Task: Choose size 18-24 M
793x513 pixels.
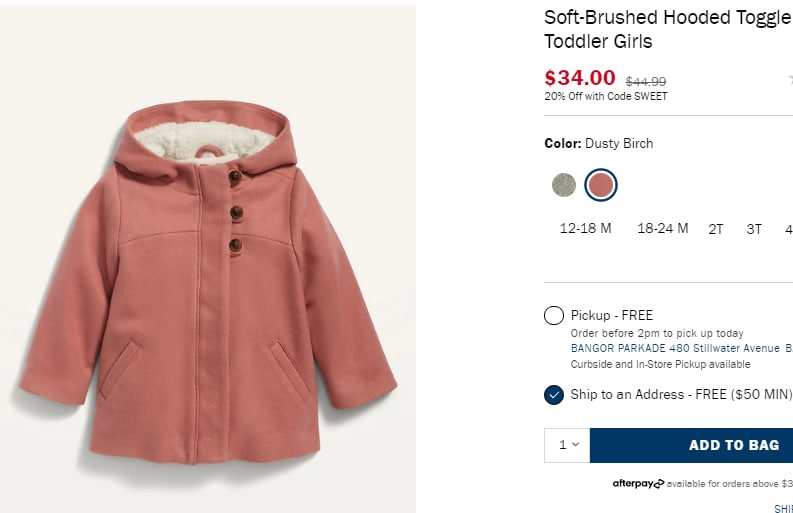Action: (662, 228)
